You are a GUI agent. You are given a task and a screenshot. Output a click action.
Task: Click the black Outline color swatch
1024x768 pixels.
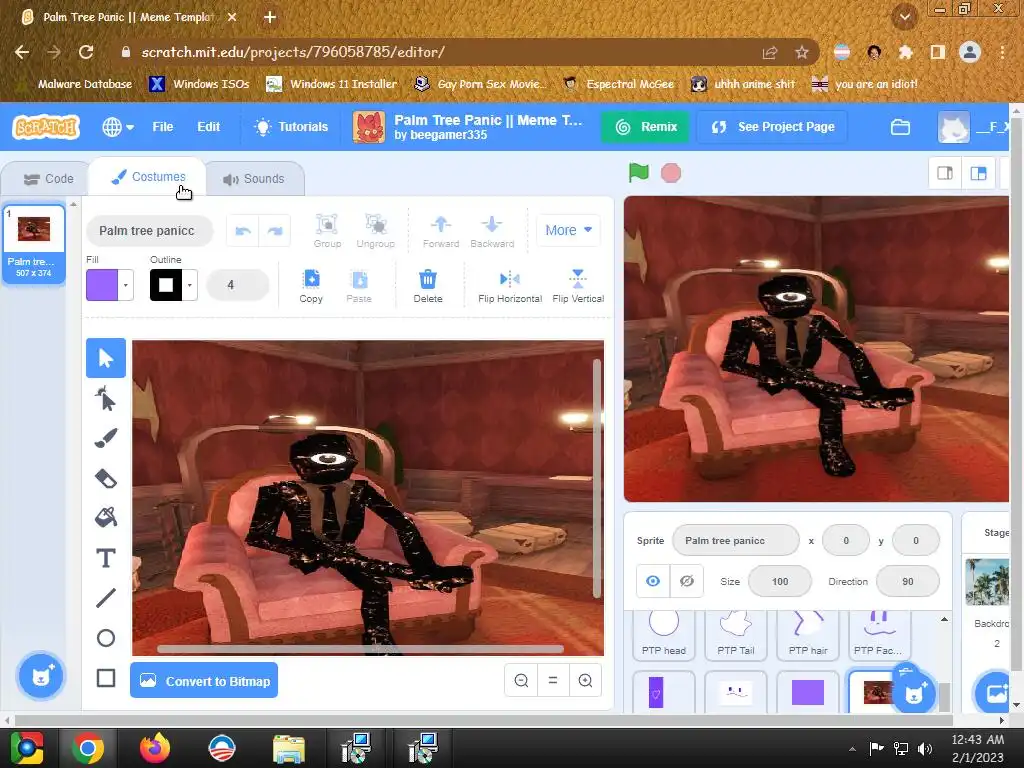166,285
